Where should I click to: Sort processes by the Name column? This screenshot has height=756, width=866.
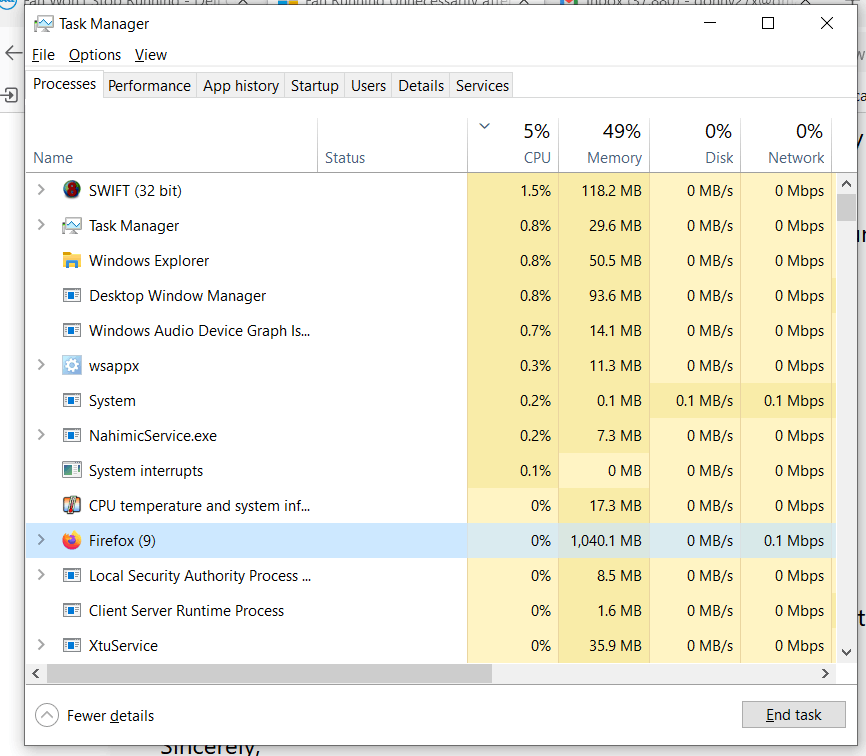pos(171,145)
